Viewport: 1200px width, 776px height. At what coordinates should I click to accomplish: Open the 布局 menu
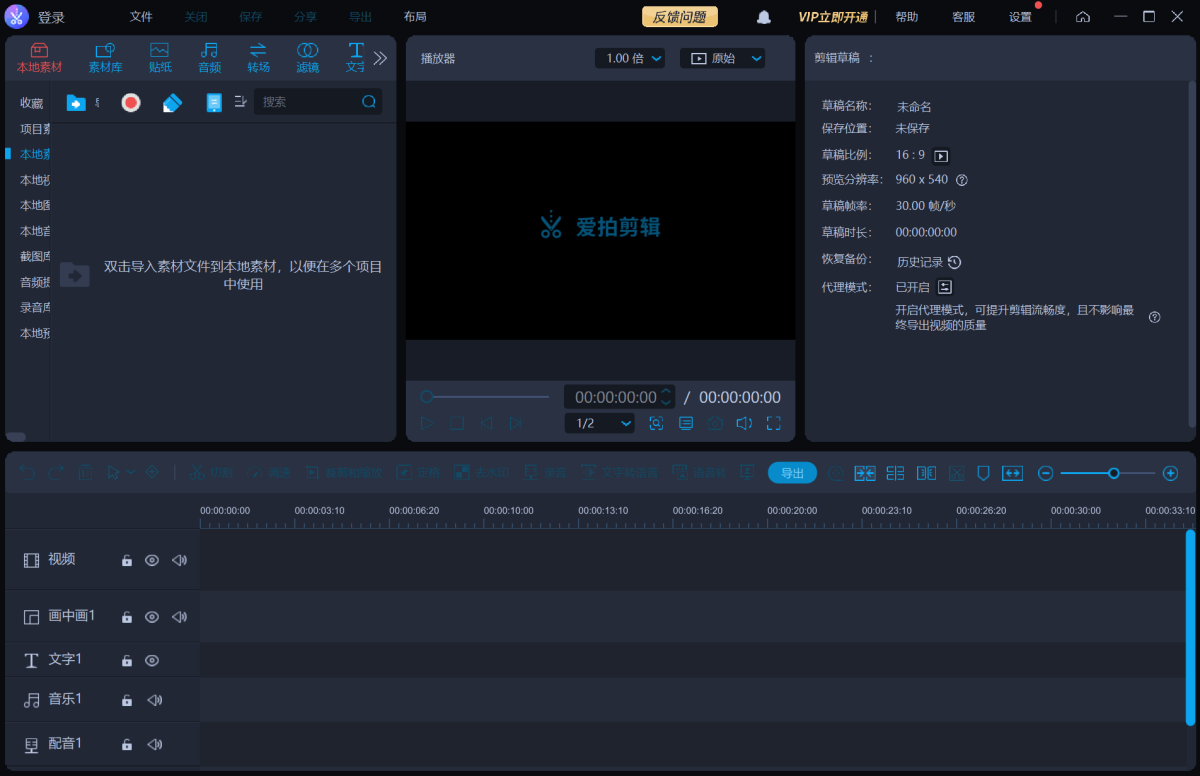(x=415, y=17)
